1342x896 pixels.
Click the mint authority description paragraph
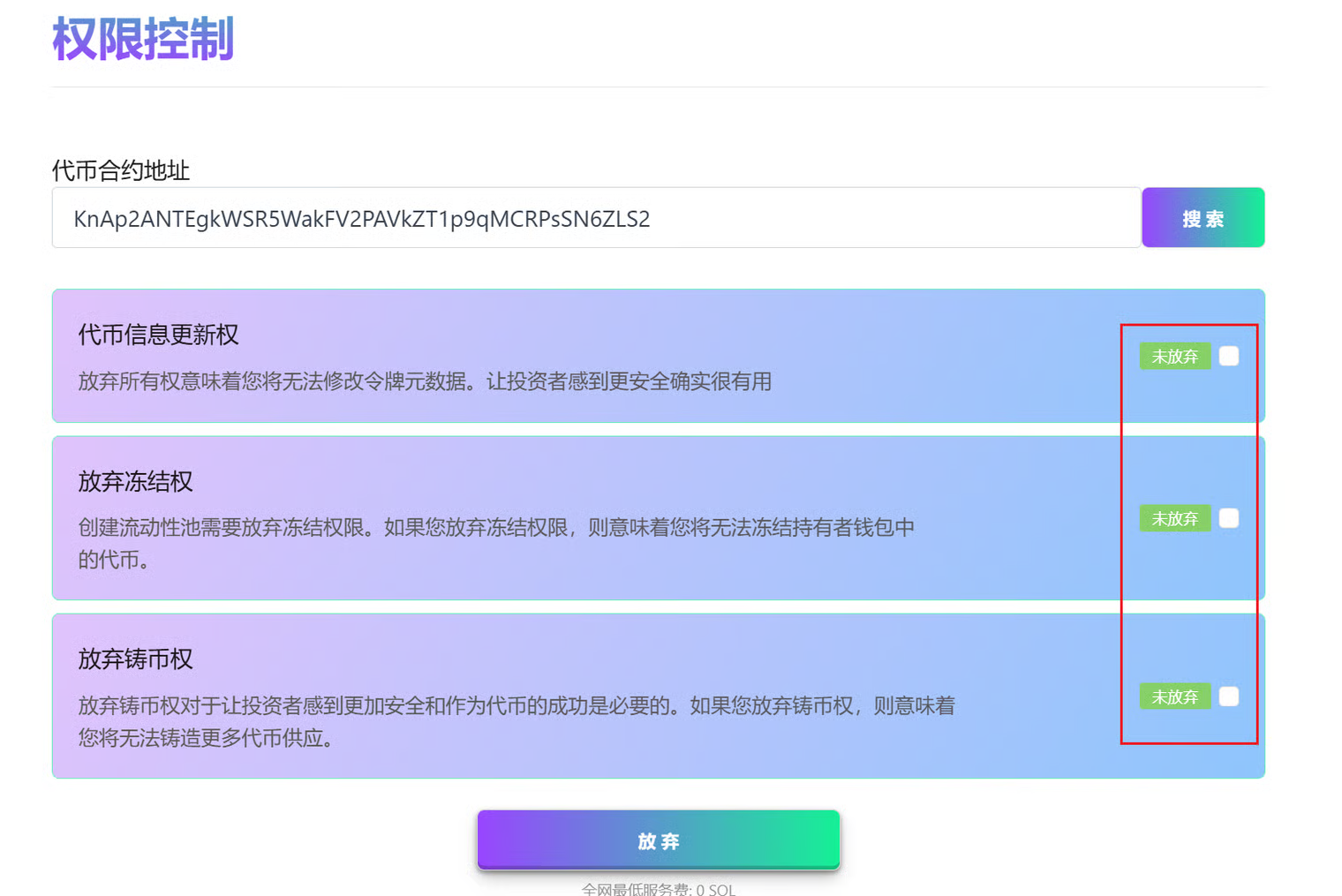[x=516, y=706]
